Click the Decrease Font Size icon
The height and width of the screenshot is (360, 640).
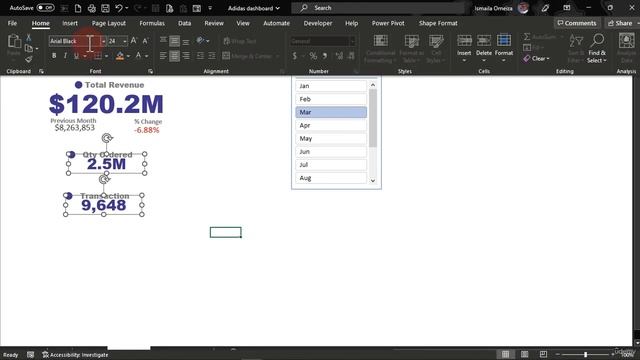(x=145, y=40)
